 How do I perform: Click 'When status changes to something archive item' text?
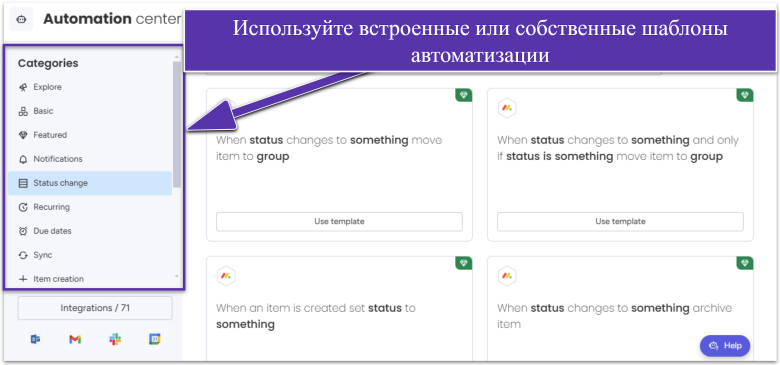614,316
